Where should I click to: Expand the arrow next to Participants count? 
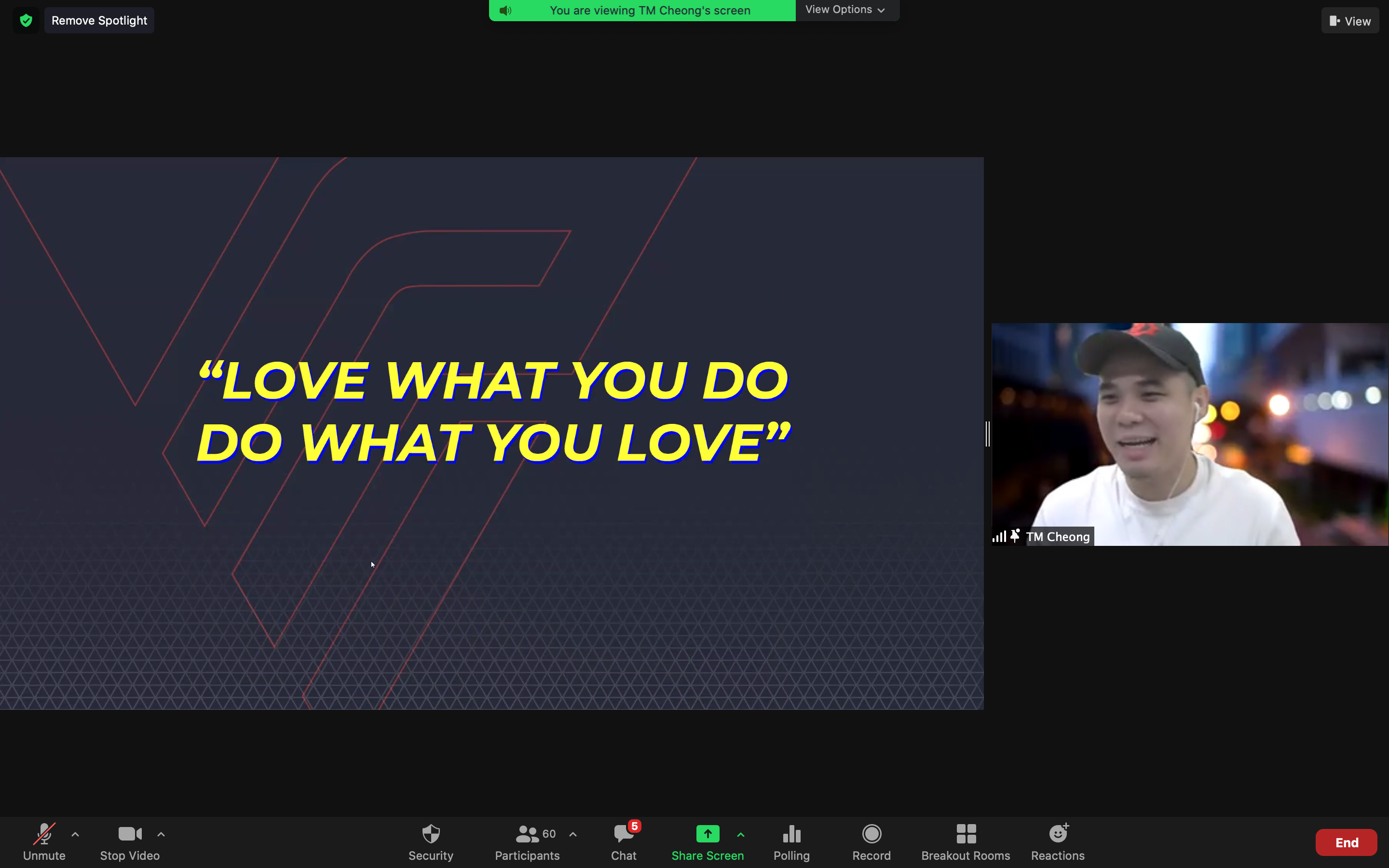pyautogui.click(x=573, y=834)
